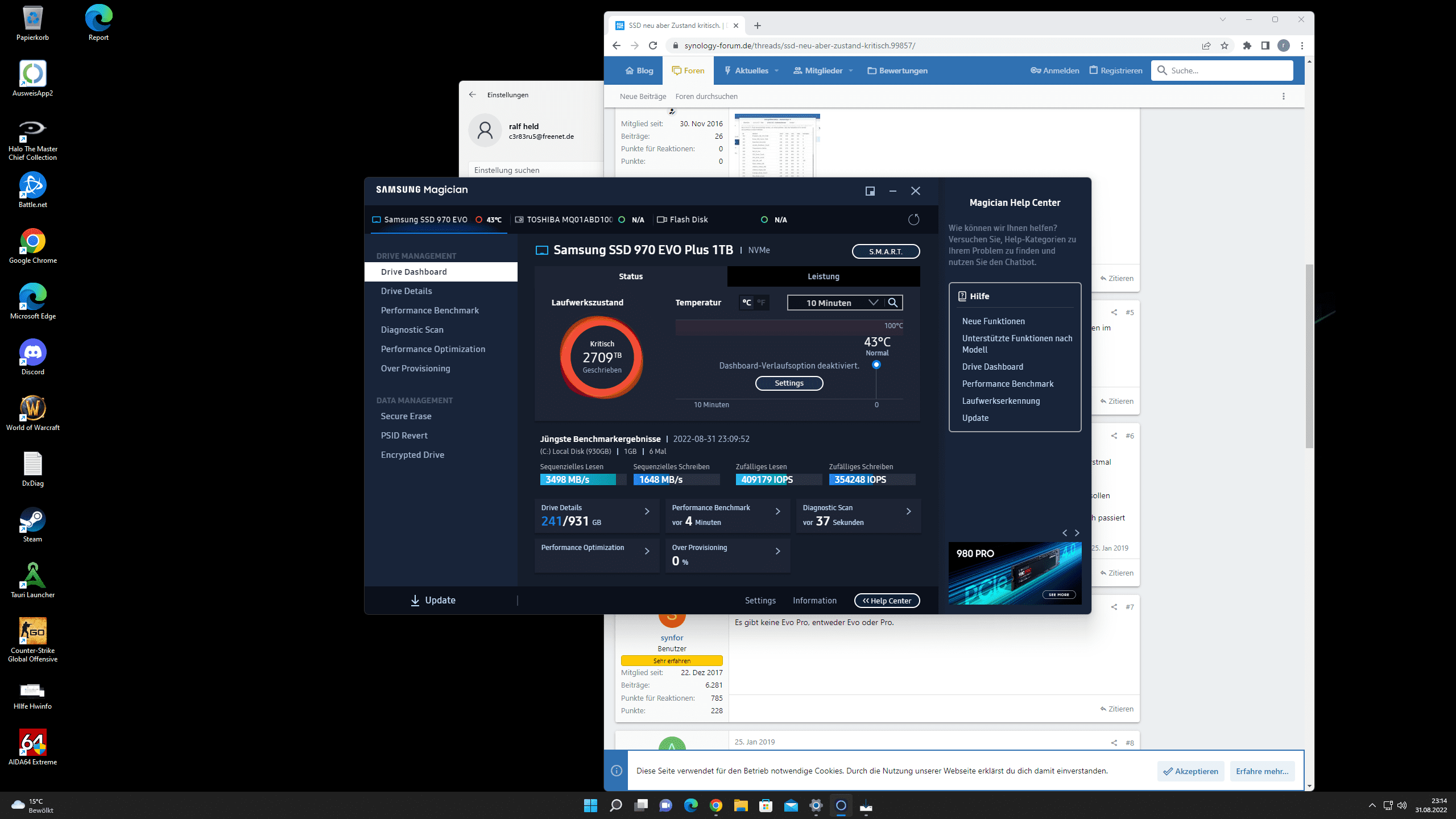Click SEE MORE on 980 PRO banner
This screenshot has height=819, width=1456.
pyautogui.click(x=1058, y=594)
